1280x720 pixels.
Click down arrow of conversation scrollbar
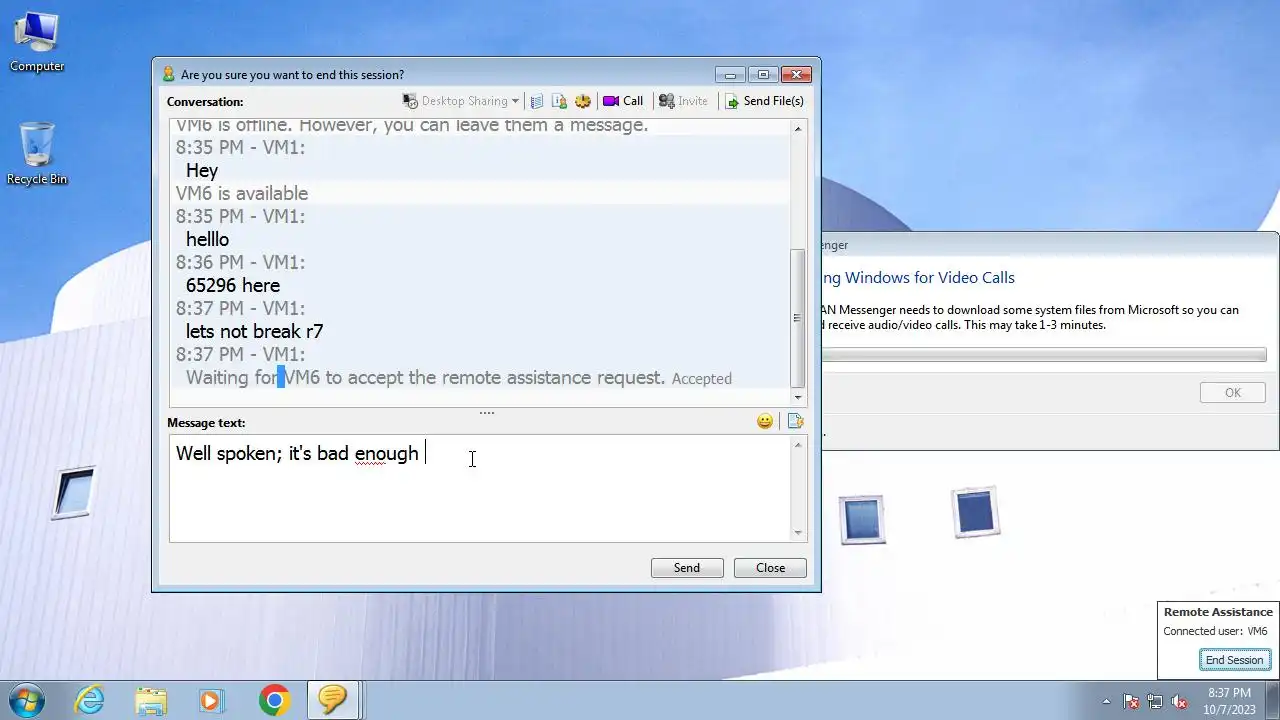[x=797, y=397]
